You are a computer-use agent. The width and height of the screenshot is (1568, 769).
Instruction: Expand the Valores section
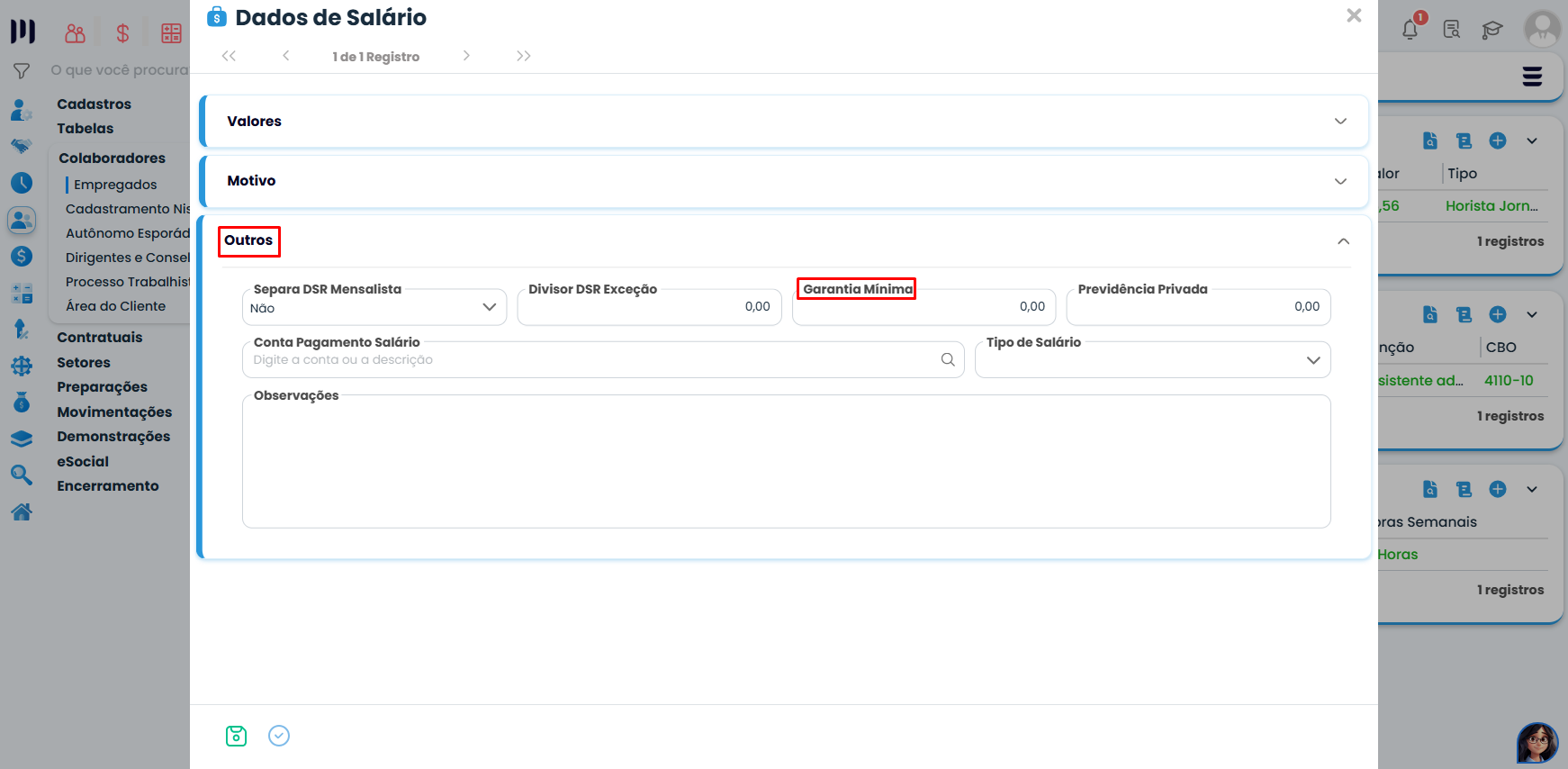point(1340,122)
